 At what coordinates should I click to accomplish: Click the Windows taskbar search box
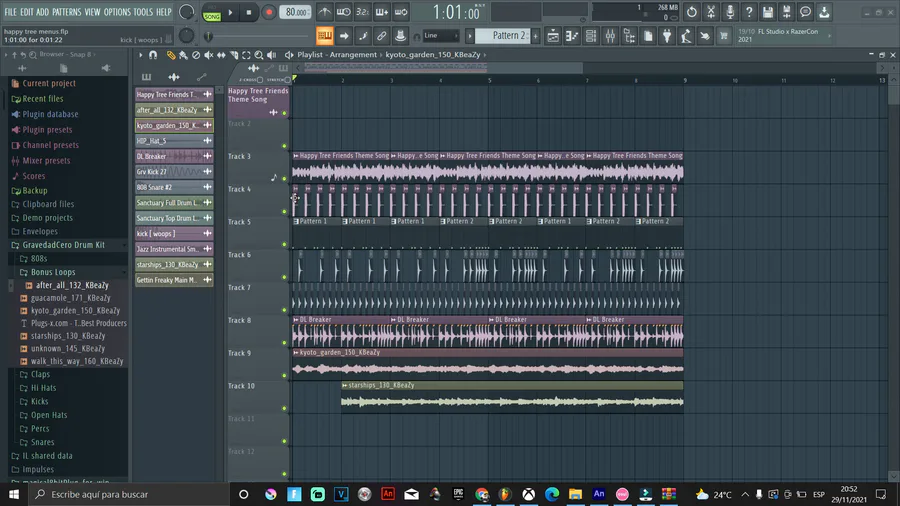[129, 494]
